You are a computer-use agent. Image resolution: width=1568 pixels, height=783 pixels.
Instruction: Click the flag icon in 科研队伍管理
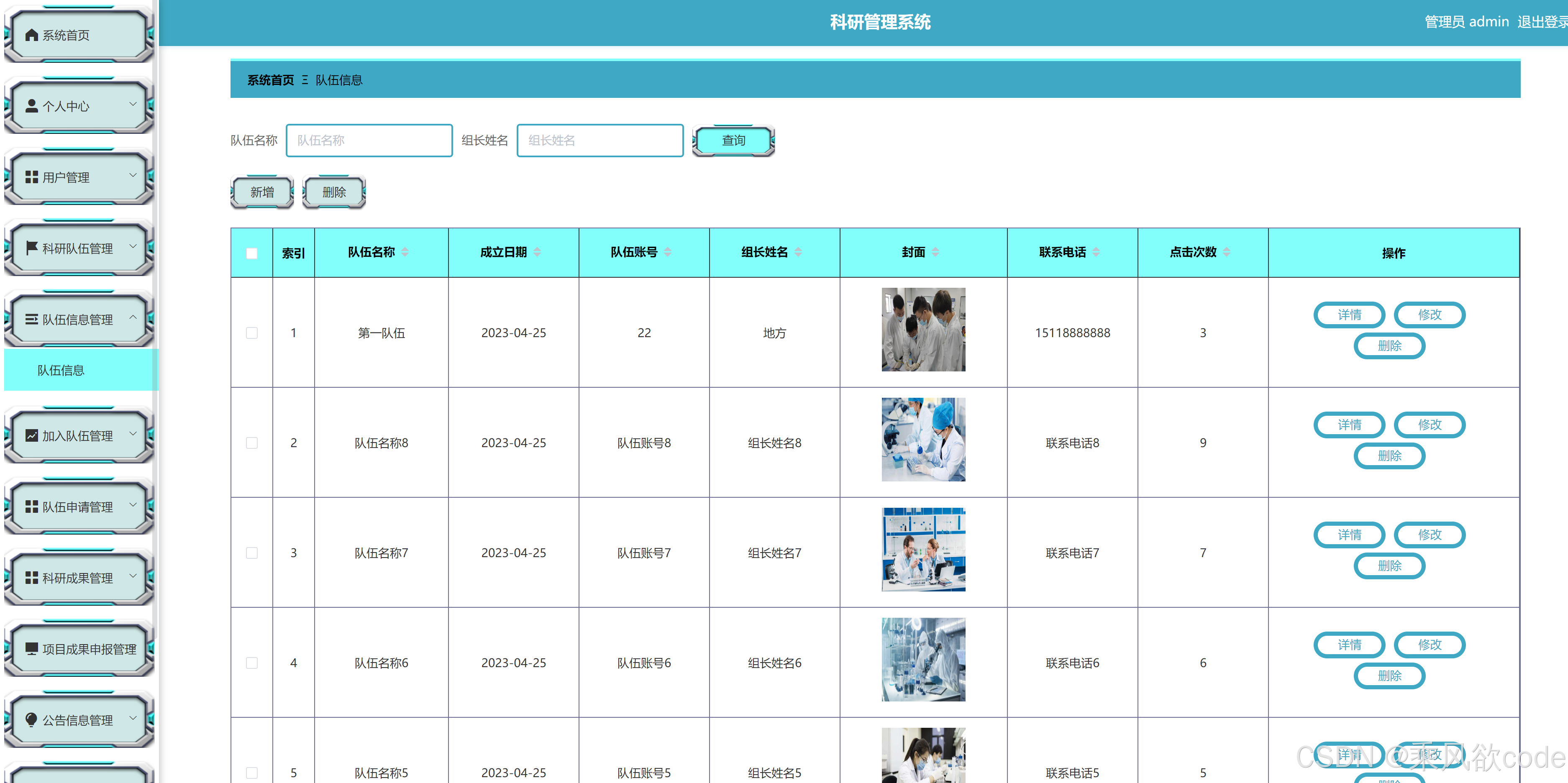point(32,248)
